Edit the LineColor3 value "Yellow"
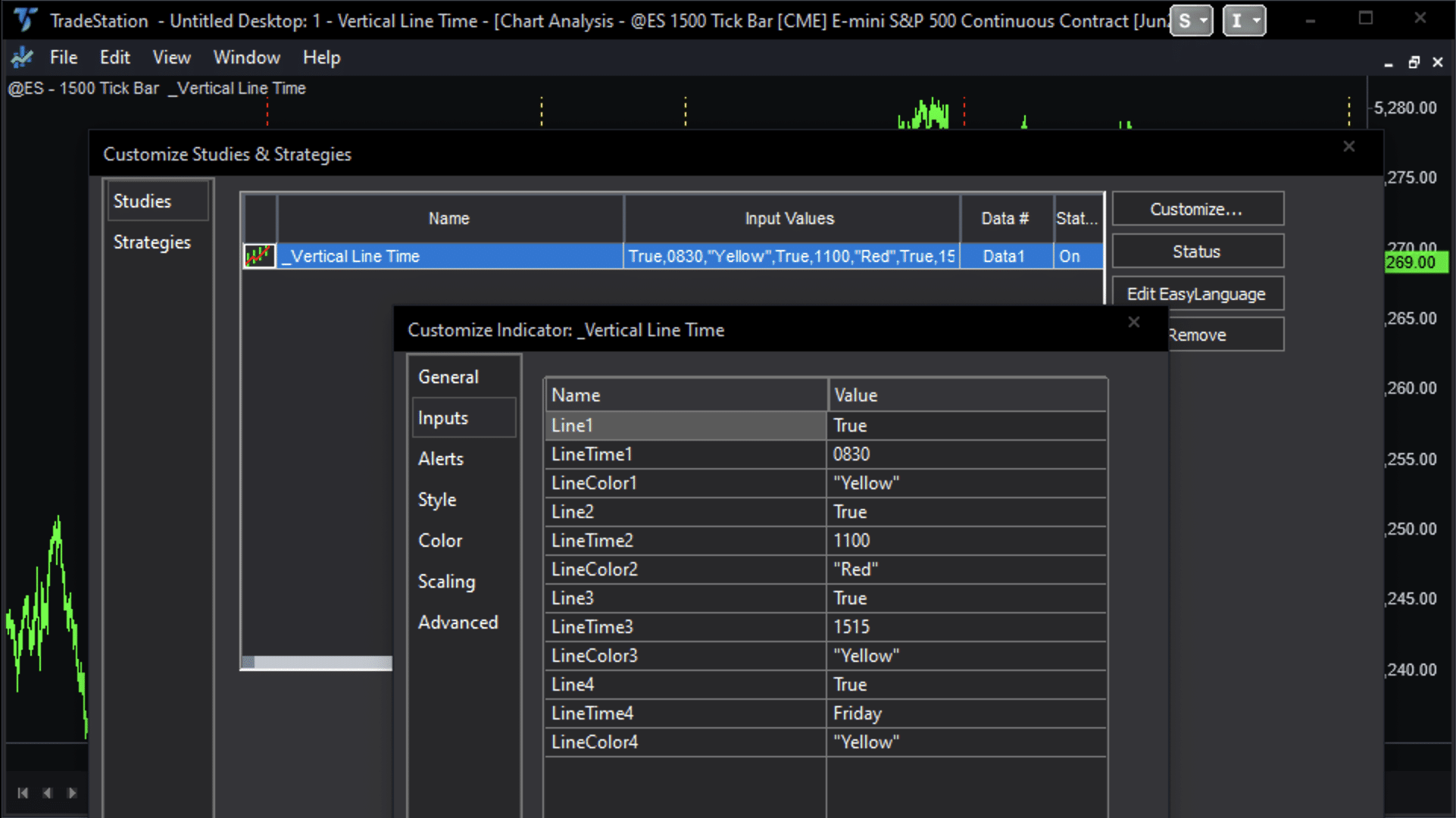Screen dimensions: 1456x818 [x=967, y=656]
